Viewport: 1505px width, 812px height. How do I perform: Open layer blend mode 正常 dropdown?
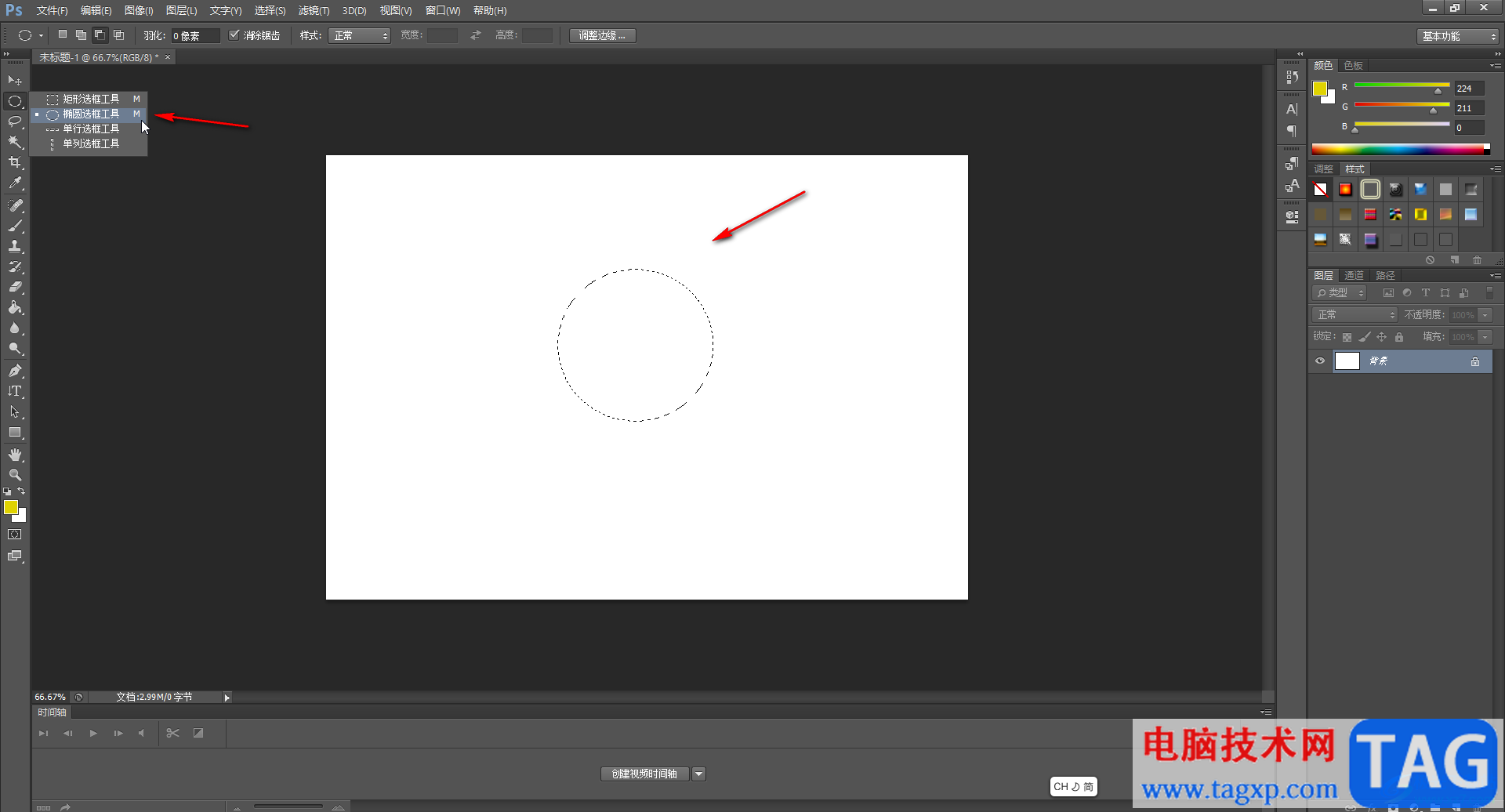1354,315
